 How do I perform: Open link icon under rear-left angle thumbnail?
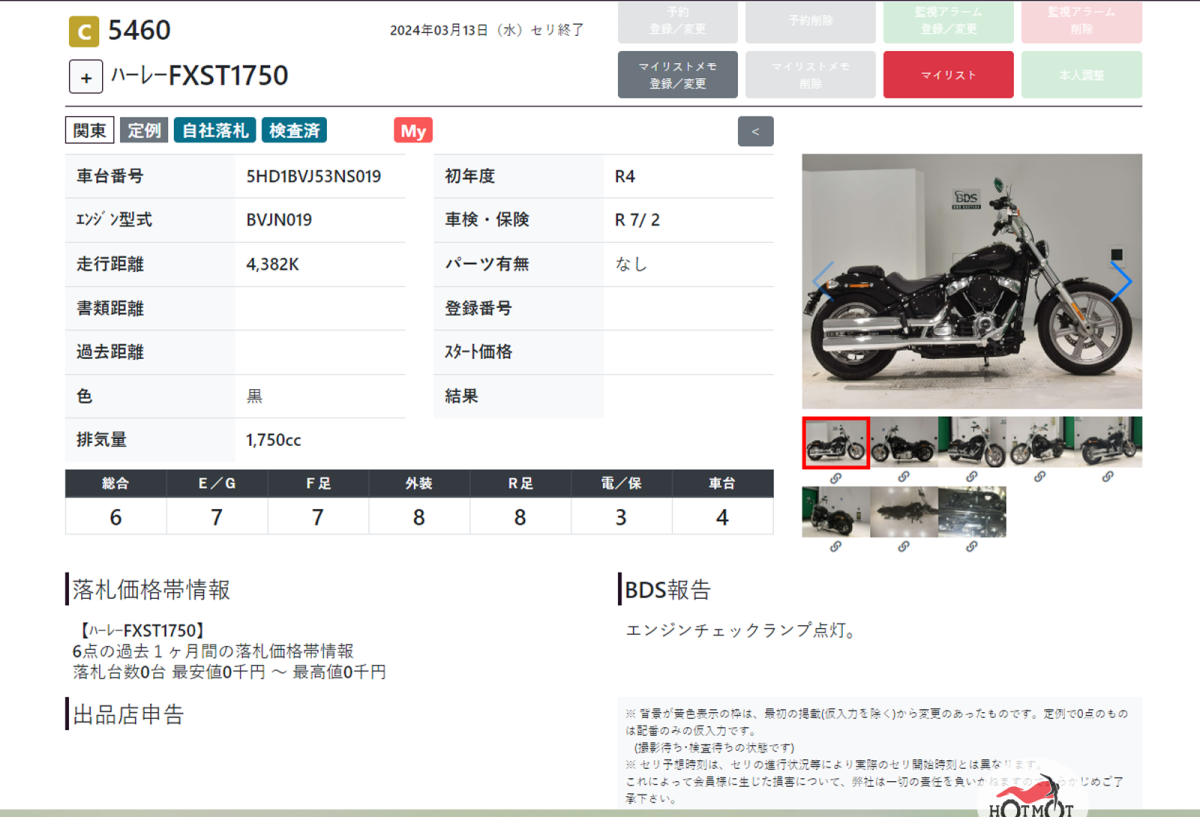point(835,547)
